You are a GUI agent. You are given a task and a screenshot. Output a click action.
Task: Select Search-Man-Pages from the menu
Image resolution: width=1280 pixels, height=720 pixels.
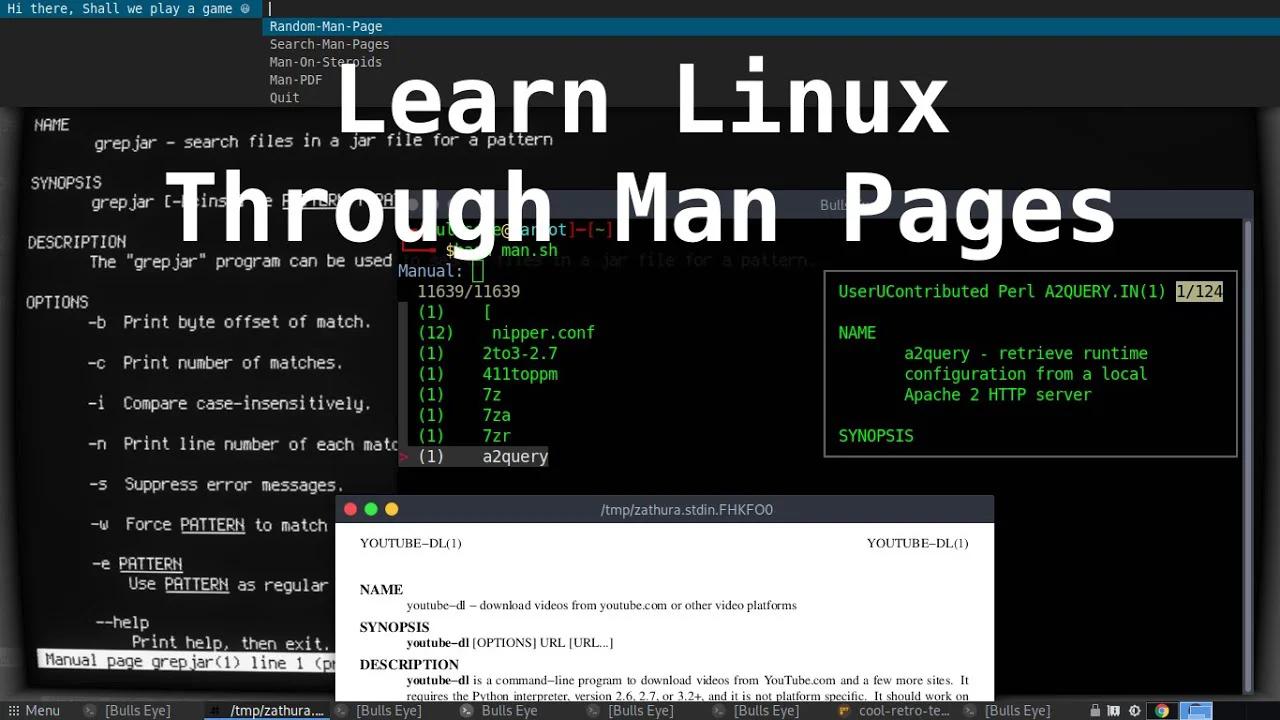click(x=329, y=44)
